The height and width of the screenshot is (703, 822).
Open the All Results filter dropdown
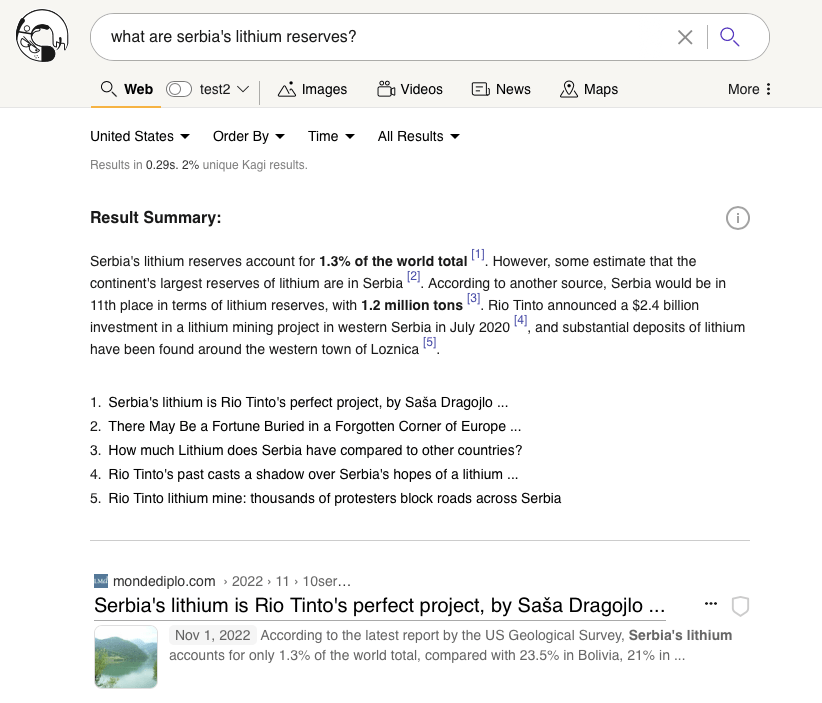418,136
